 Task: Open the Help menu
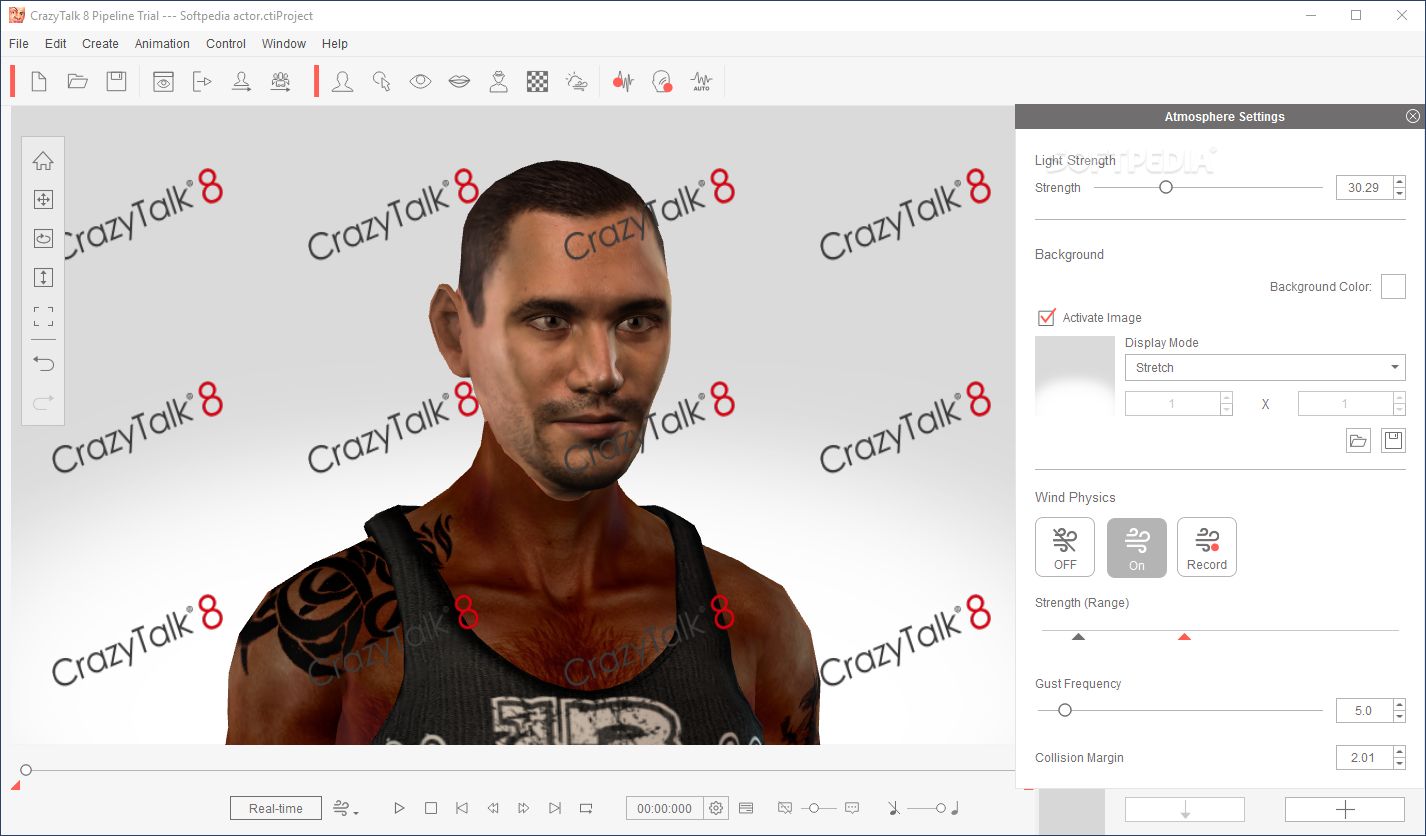coord(335,43)
